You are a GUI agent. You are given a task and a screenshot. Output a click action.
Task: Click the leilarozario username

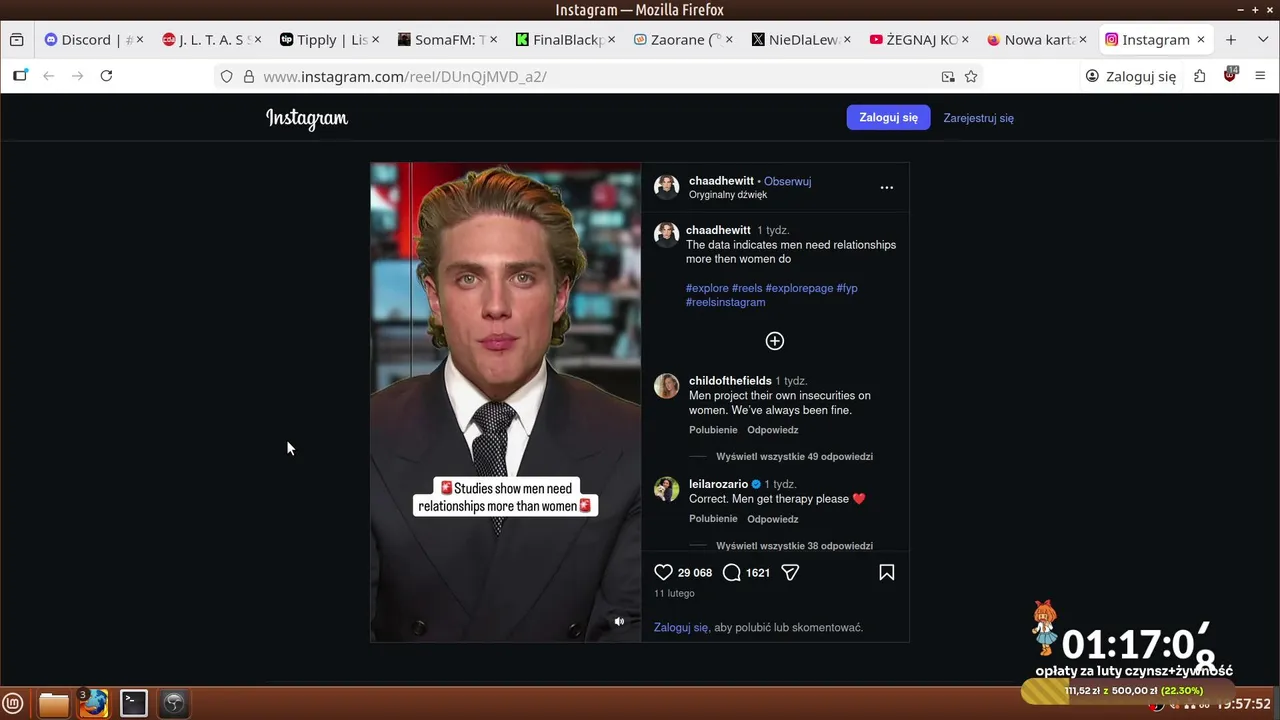tap(718, 484)
